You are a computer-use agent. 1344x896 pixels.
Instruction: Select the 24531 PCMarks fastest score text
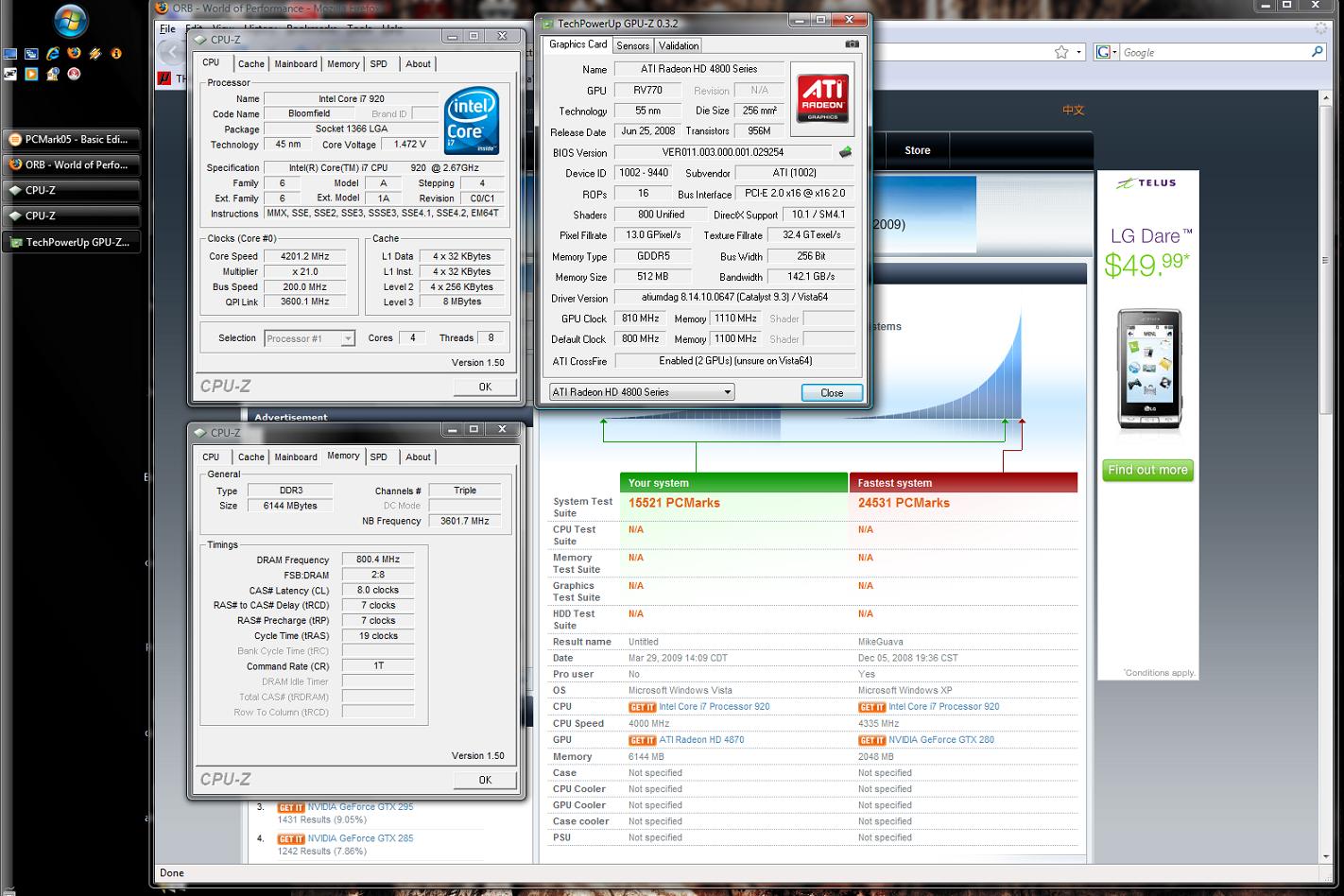coord(904,503)
